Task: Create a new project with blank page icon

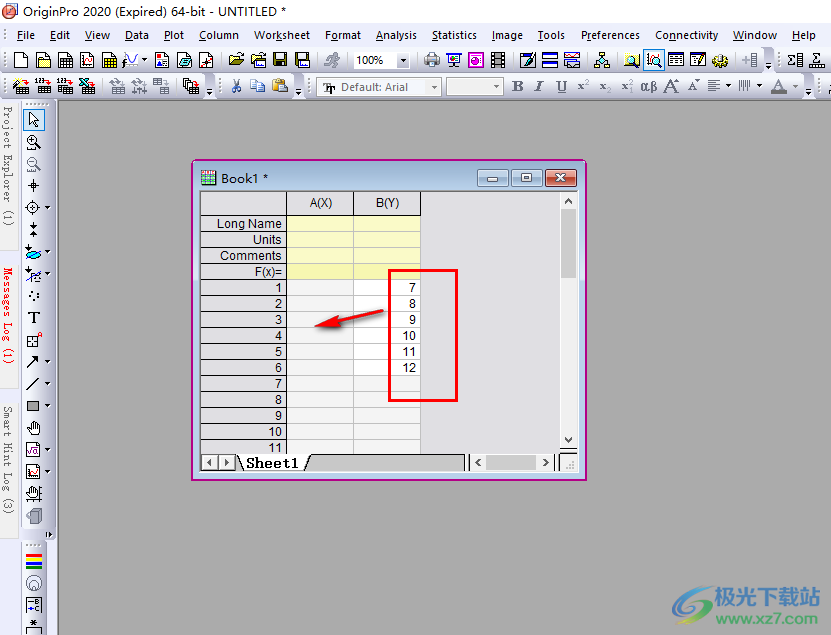Action: click(21, 60)
